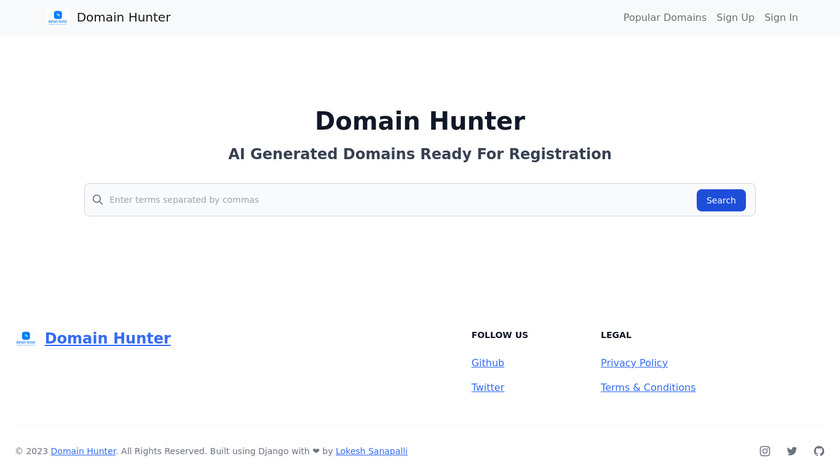Screen dimensions: 840x472
Task: Open the Twitter bird icon in footer
Action: pyautogui.click(x=792, y=451)
